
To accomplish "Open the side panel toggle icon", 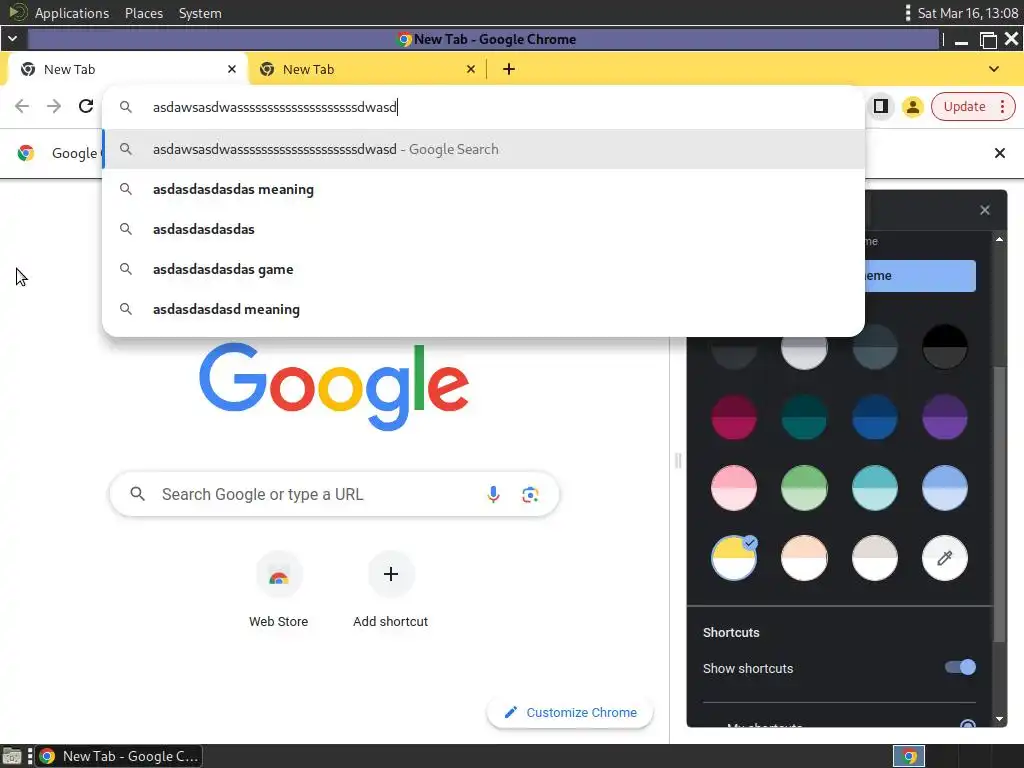I will pos(880,106).
